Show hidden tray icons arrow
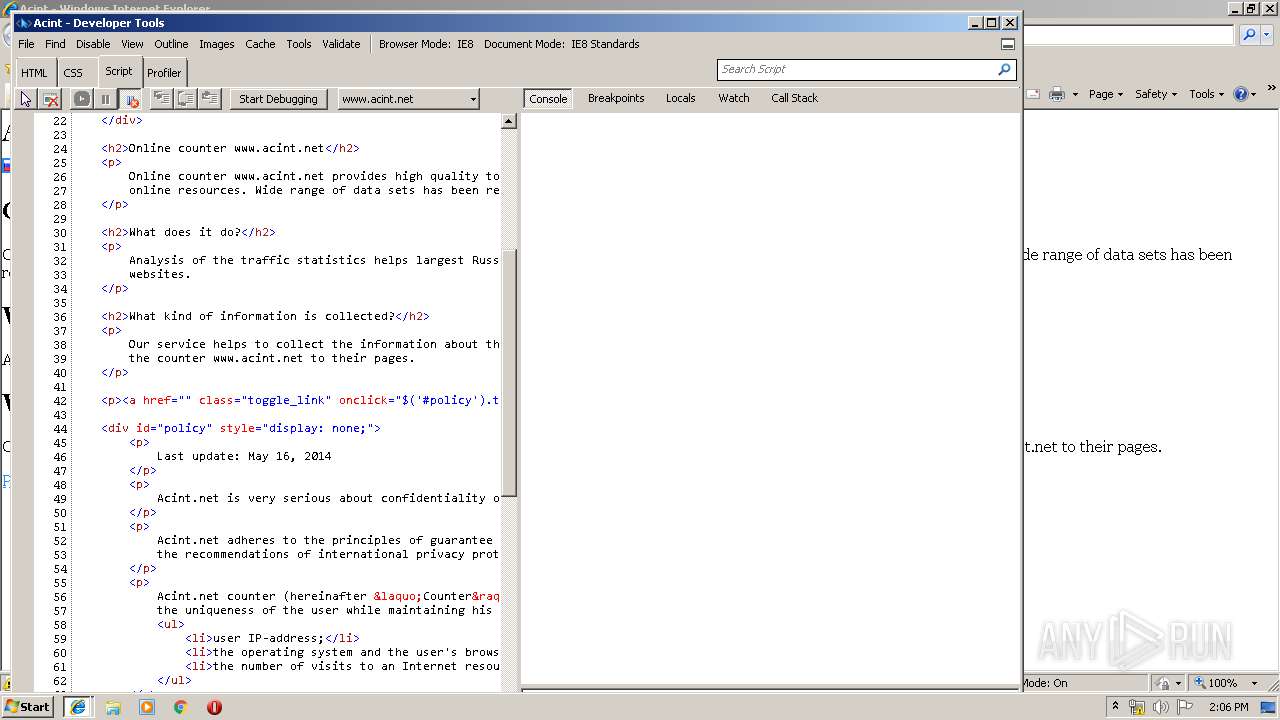The height and width of the screenshot is (720, 1280). coord(1115,706)
